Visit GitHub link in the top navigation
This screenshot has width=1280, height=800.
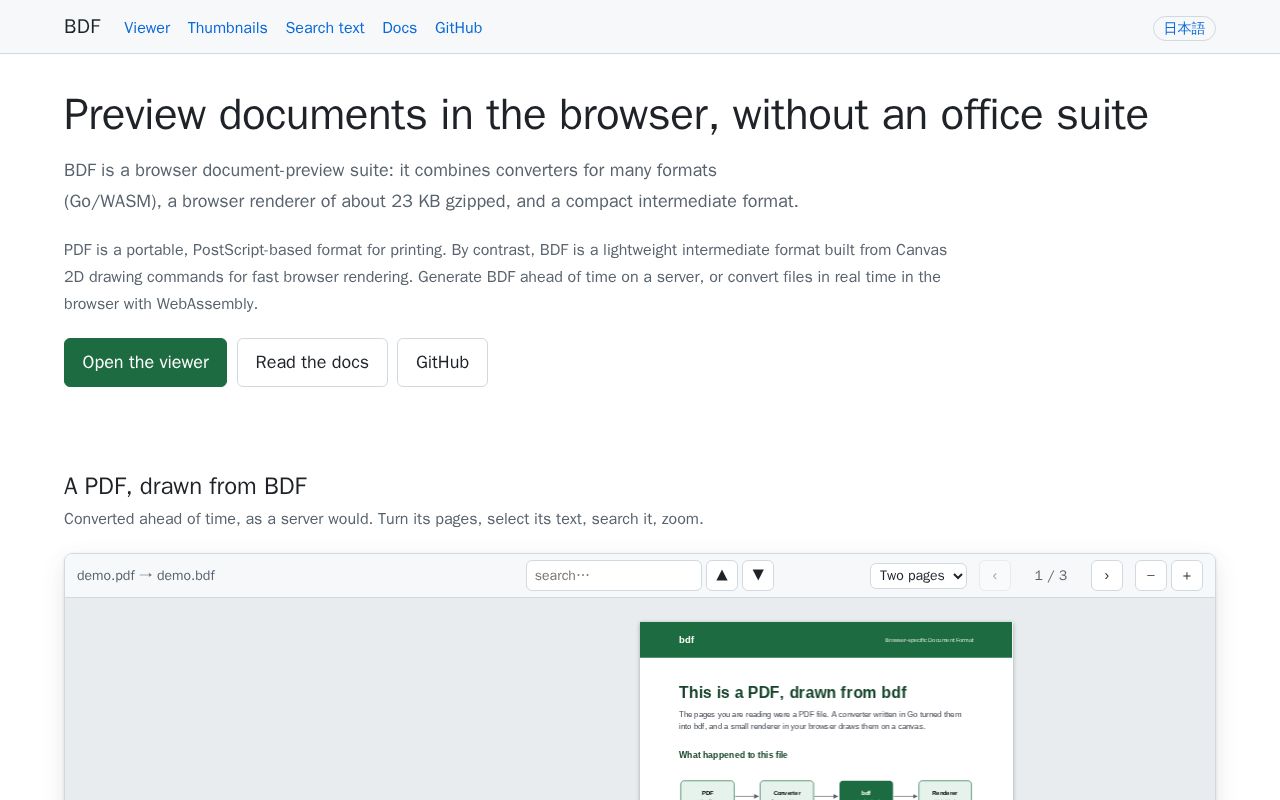pos(458,28)
